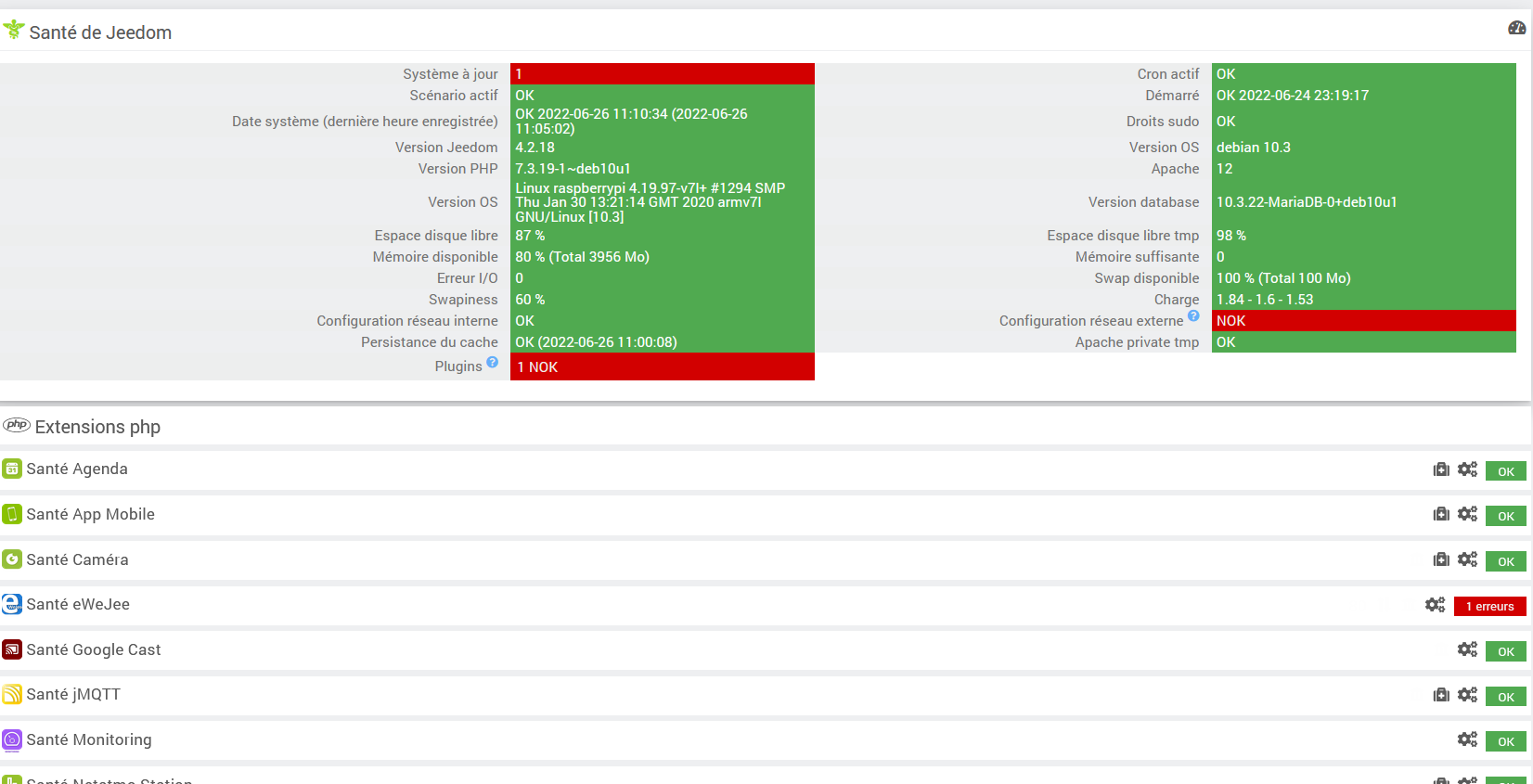Click the '87 %' free disk space value
The height and width of the screenshot is (784, 1533).
coord(530,235)
